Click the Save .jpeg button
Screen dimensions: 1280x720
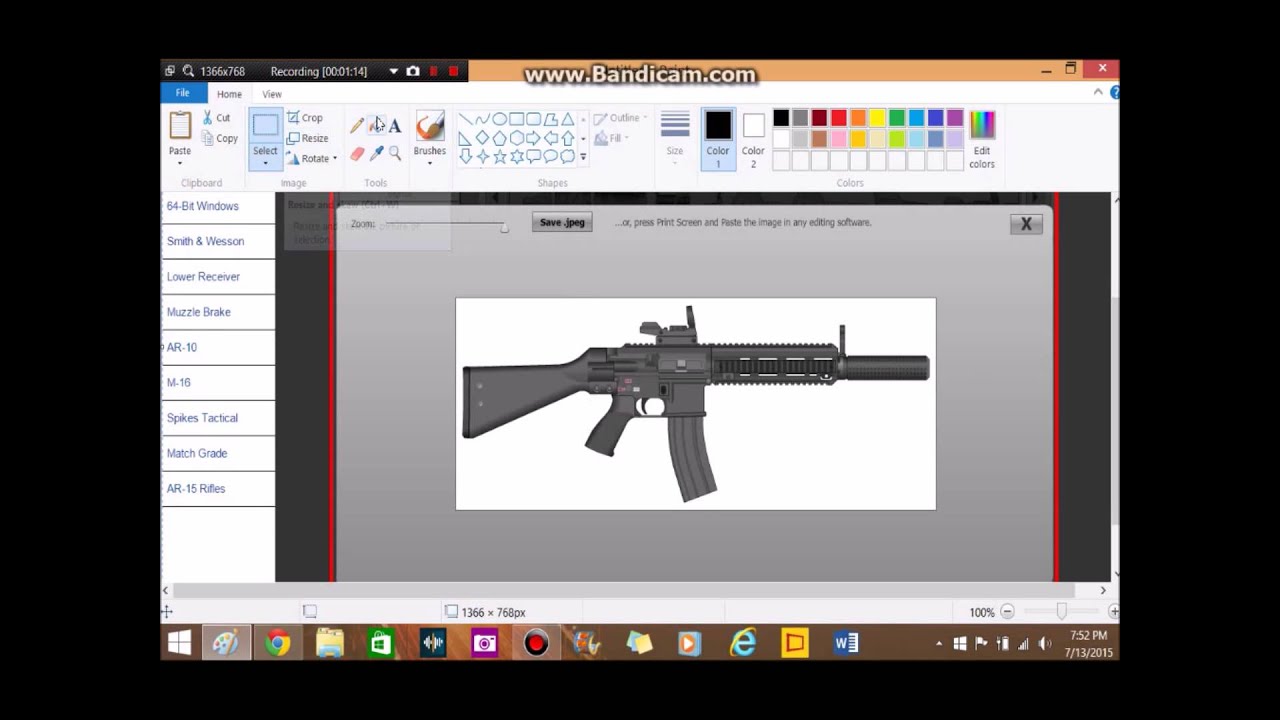562,222
